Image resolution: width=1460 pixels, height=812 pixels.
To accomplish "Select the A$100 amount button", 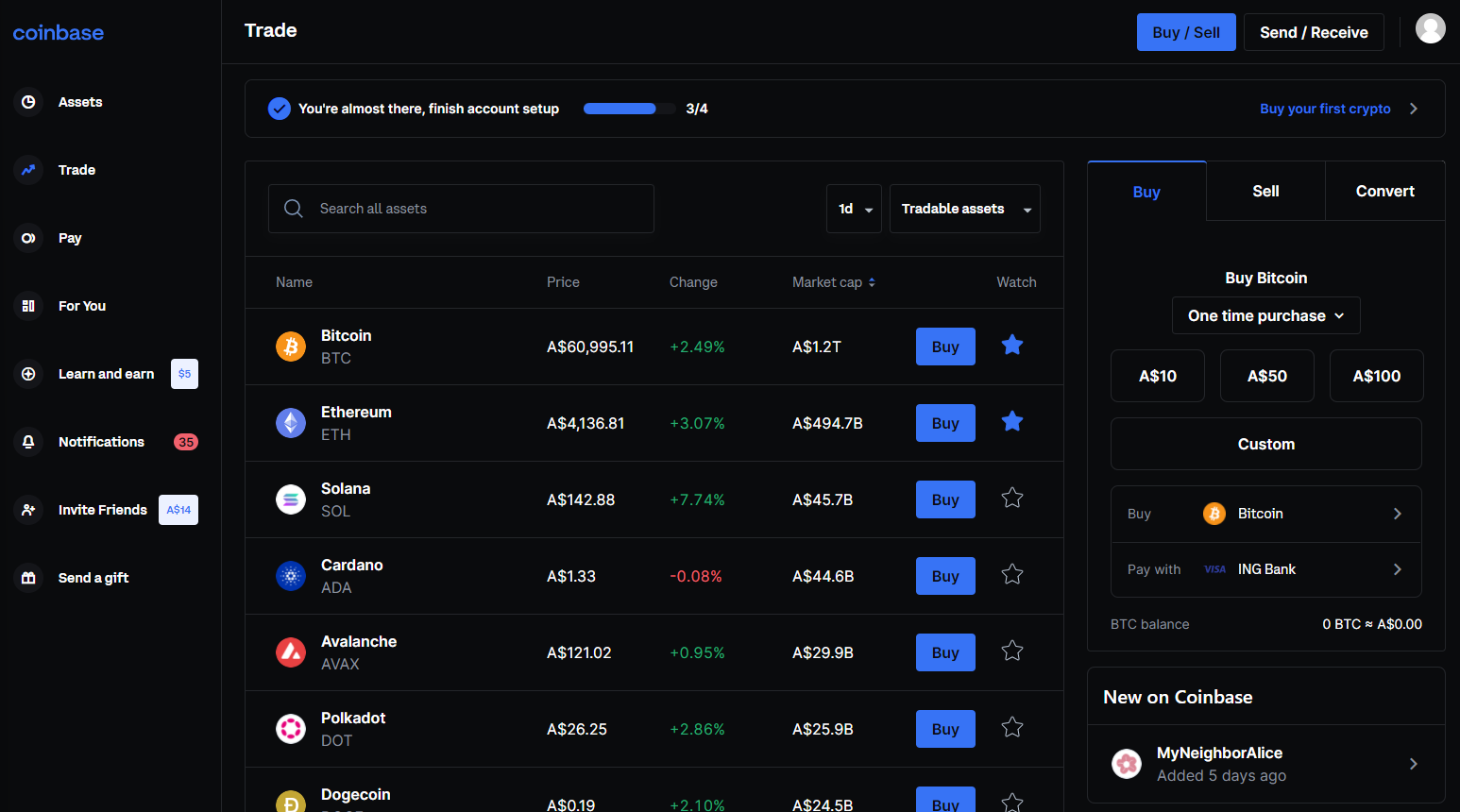I will coord(1377,376).
